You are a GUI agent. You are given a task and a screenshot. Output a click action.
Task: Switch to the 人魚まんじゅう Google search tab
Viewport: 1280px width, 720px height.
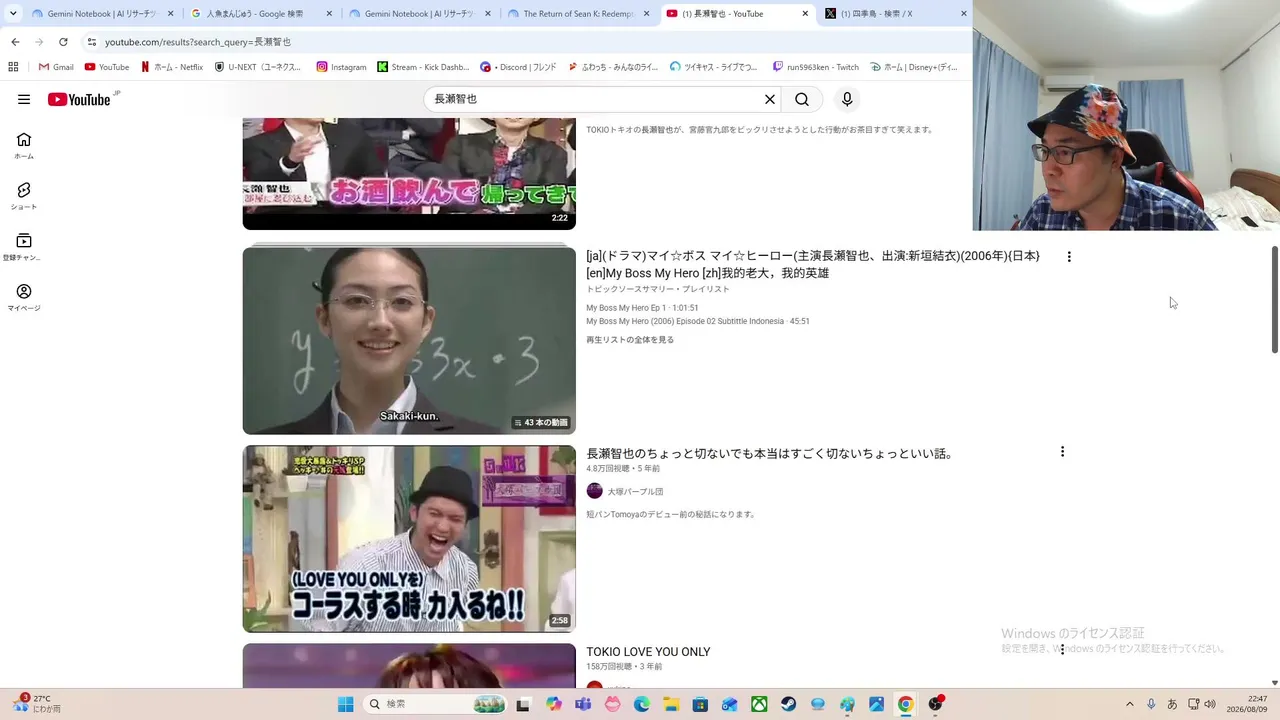[263, 14]
